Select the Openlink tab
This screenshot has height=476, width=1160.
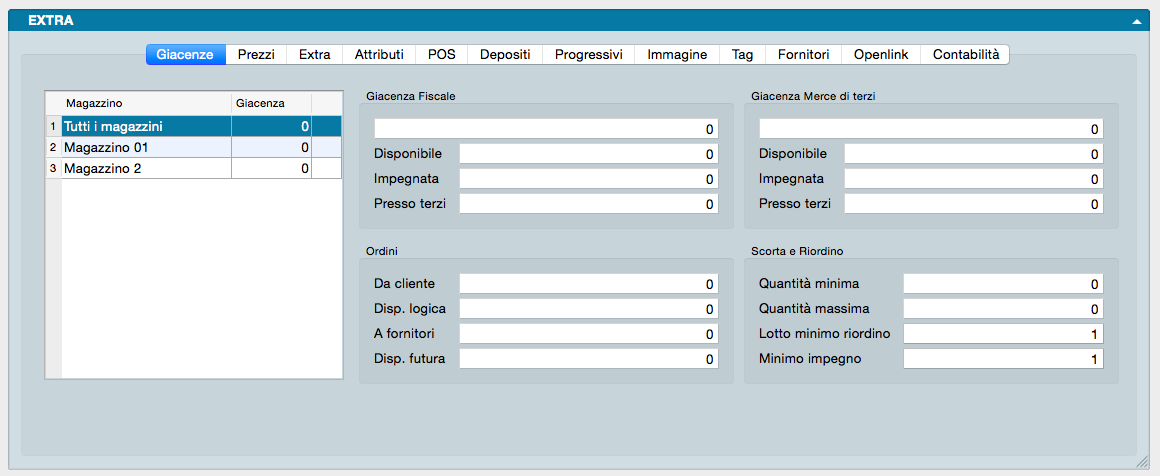880,55
